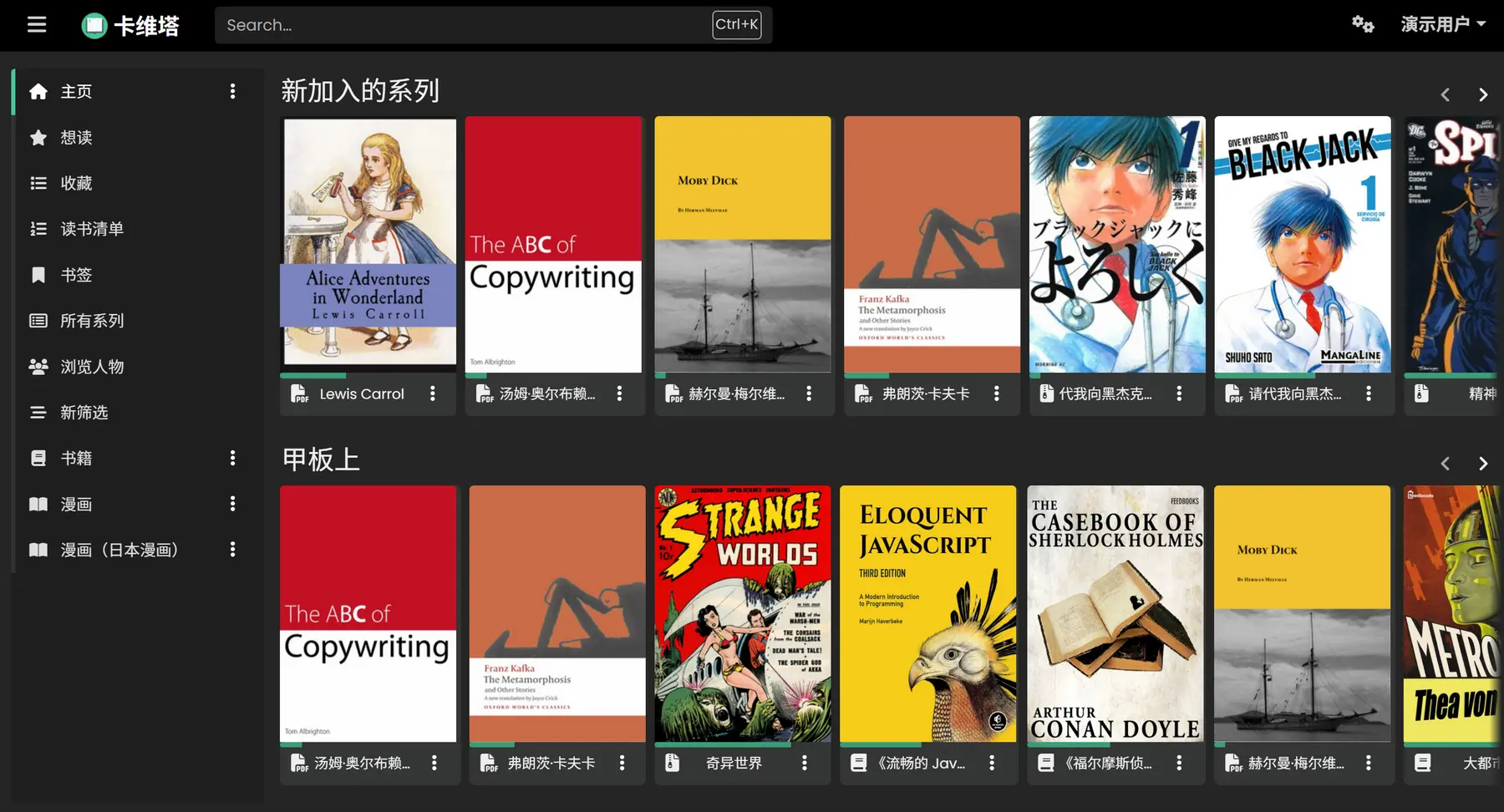This screenshot has height=812, width=1504.
Task: Click the 奇异世界 series title
Action: [734, 763]
